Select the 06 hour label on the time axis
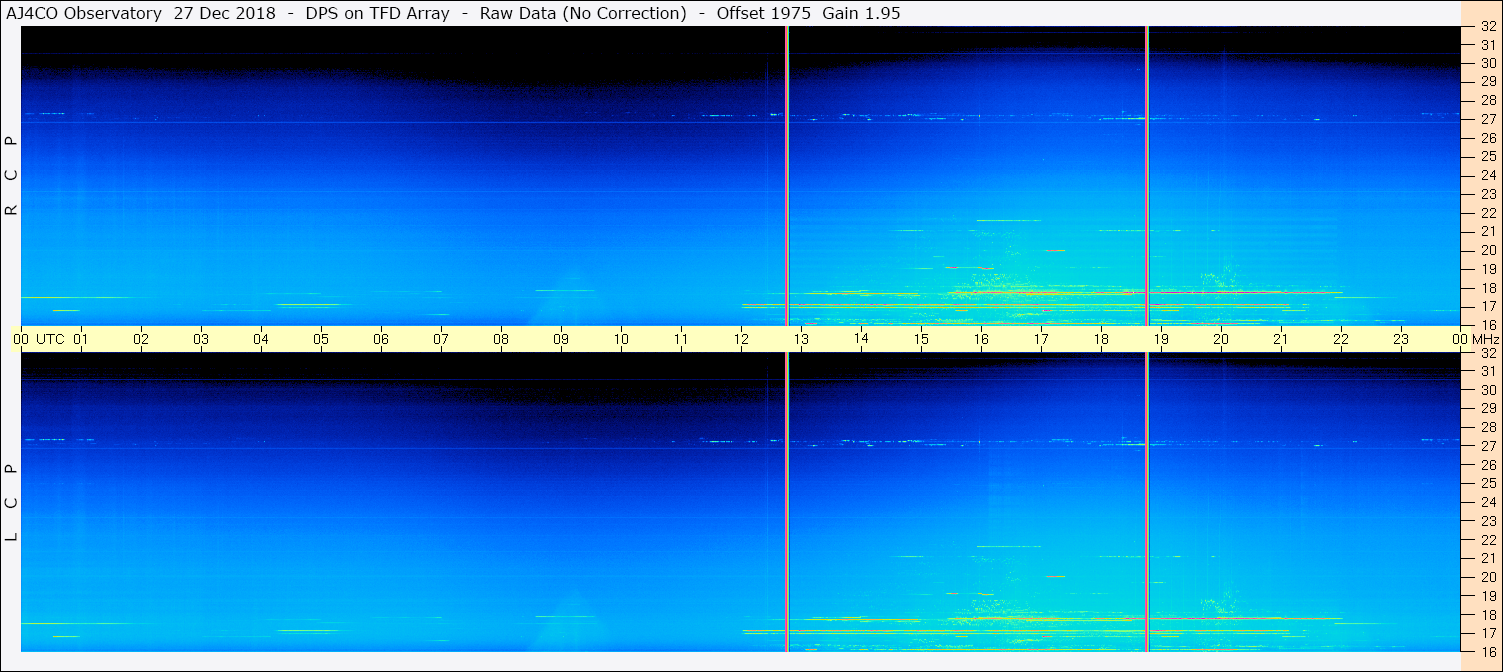 [x=381, y=339]
